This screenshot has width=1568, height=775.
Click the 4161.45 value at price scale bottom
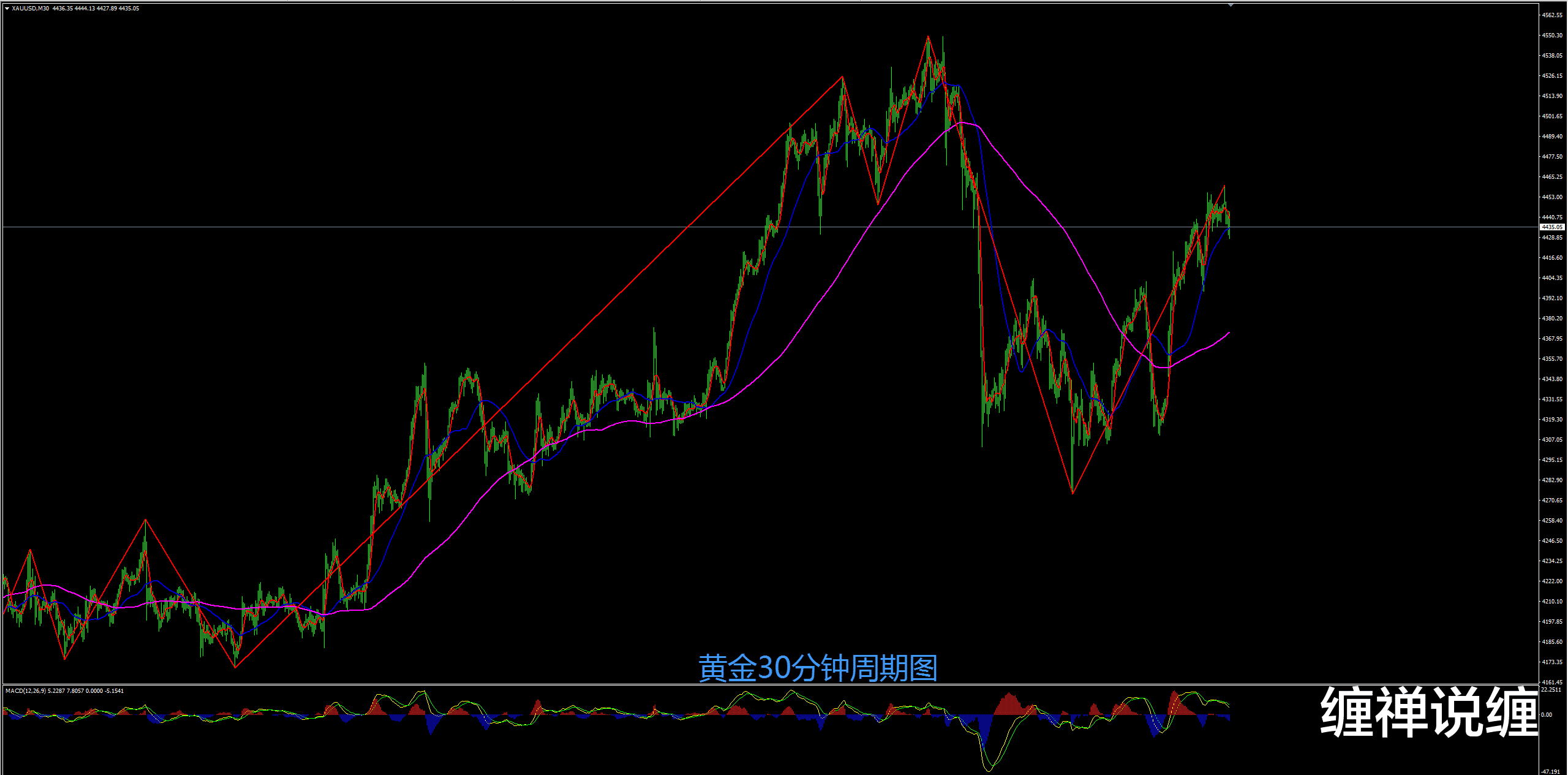(x=1552, y=682)
